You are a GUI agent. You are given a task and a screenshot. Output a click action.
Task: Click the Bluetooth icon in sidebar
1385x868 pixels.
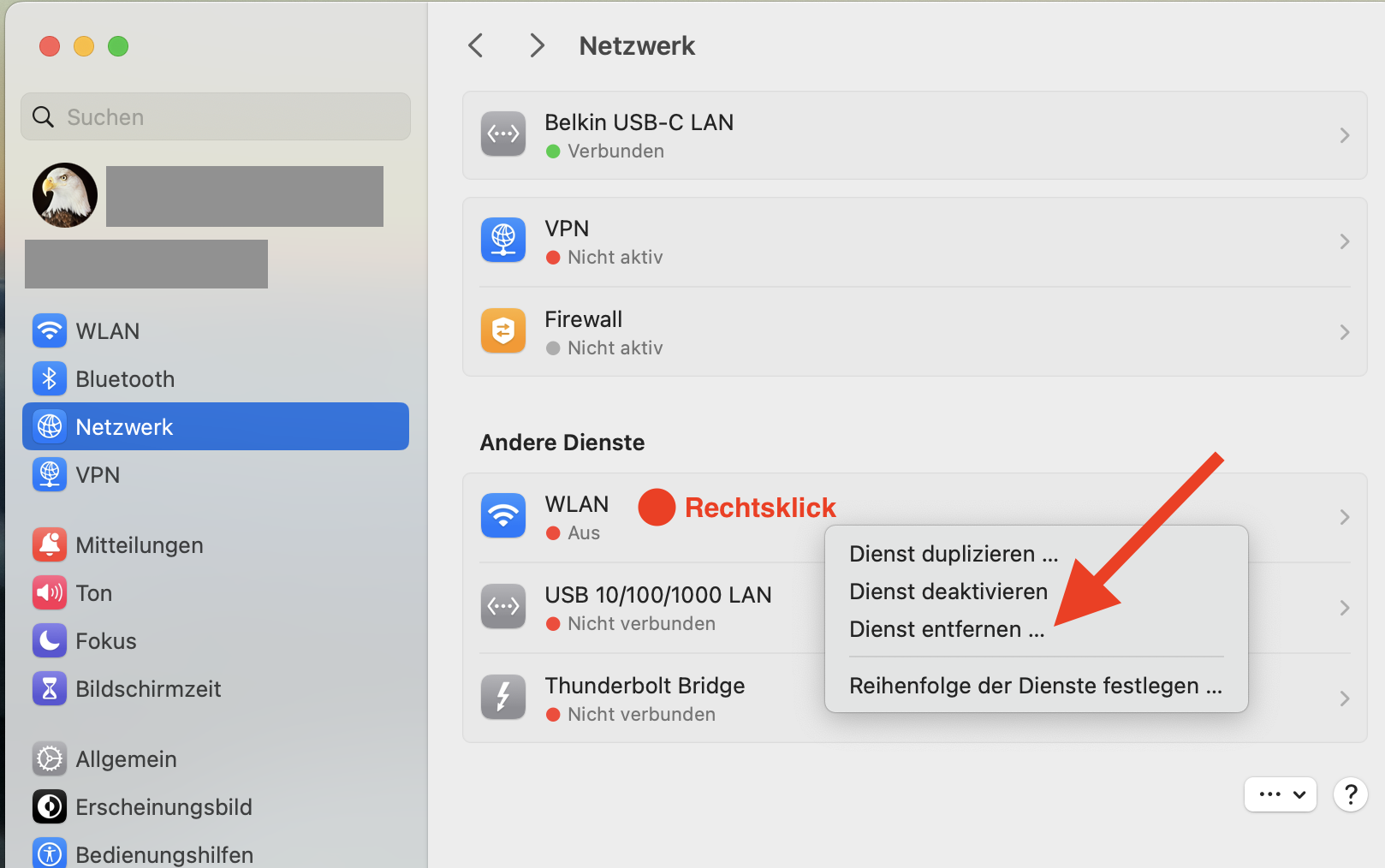pos(50,378)
